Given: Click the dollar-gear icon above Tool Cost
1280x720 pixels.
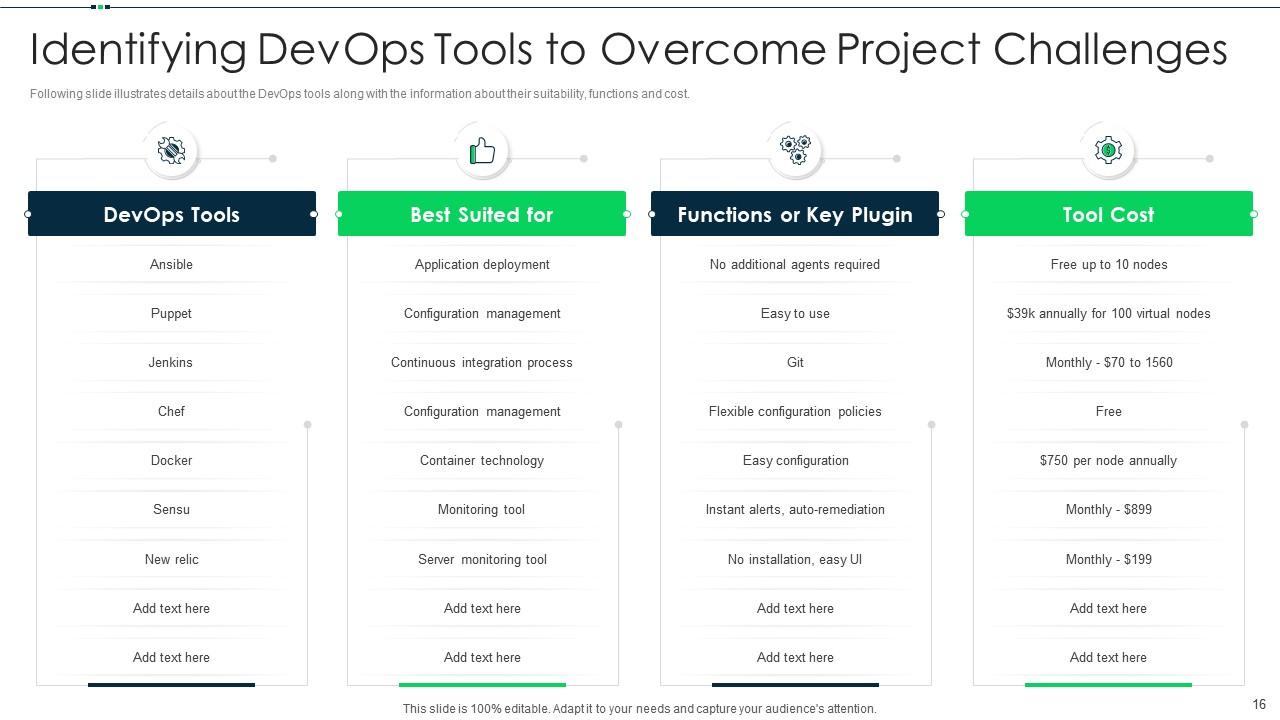Looking at the screenshot, I should [1107, 149].
